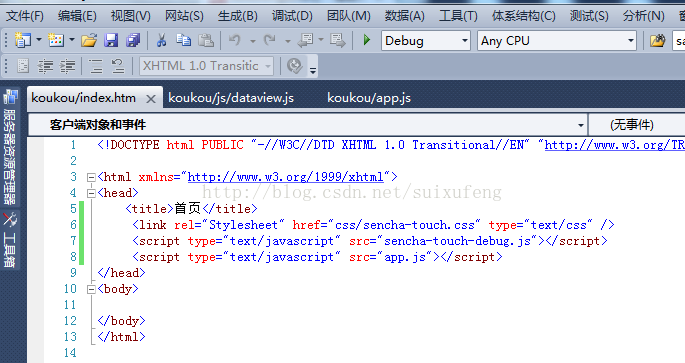Screen dimensions: 685x363
Task: Switch to the koukou/js/dataview.js tab
Action: click(231, 98)
